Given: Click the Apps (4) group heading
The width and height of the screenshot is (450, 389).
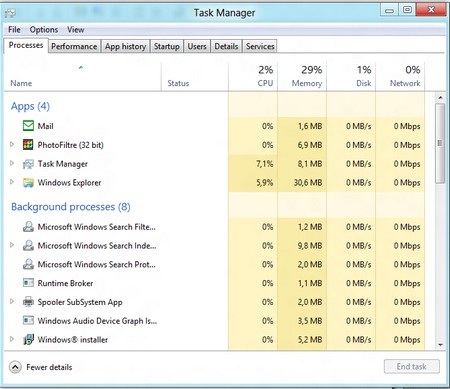Looking at the screenshot, I should 30,106.
